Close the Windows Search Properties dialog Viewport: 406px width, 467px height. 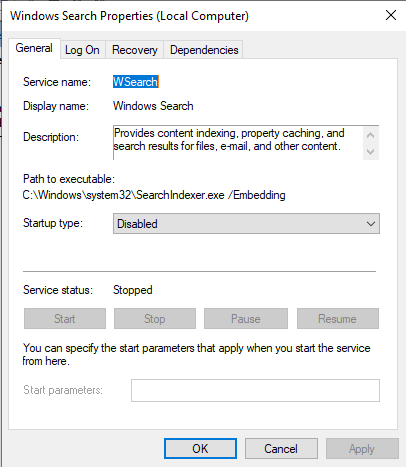click(x=391, y=15)
